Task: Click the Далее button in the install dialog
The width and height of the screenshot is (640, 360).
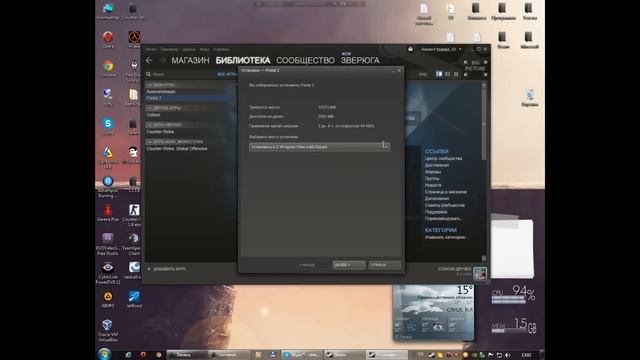Action: point(349,265)
